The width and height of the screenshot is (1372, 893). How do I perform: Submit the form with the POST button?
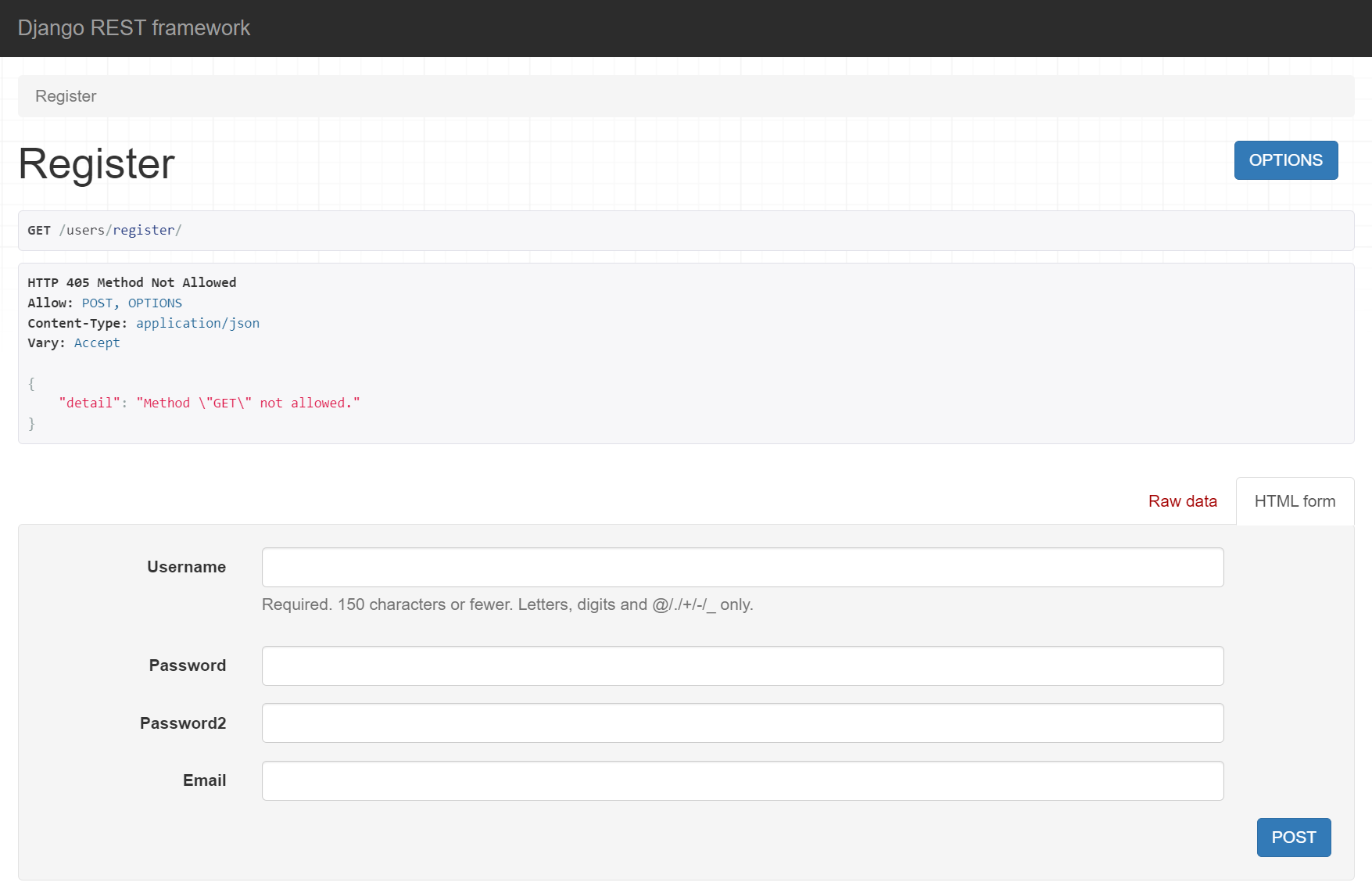(x=1294, y=837)
